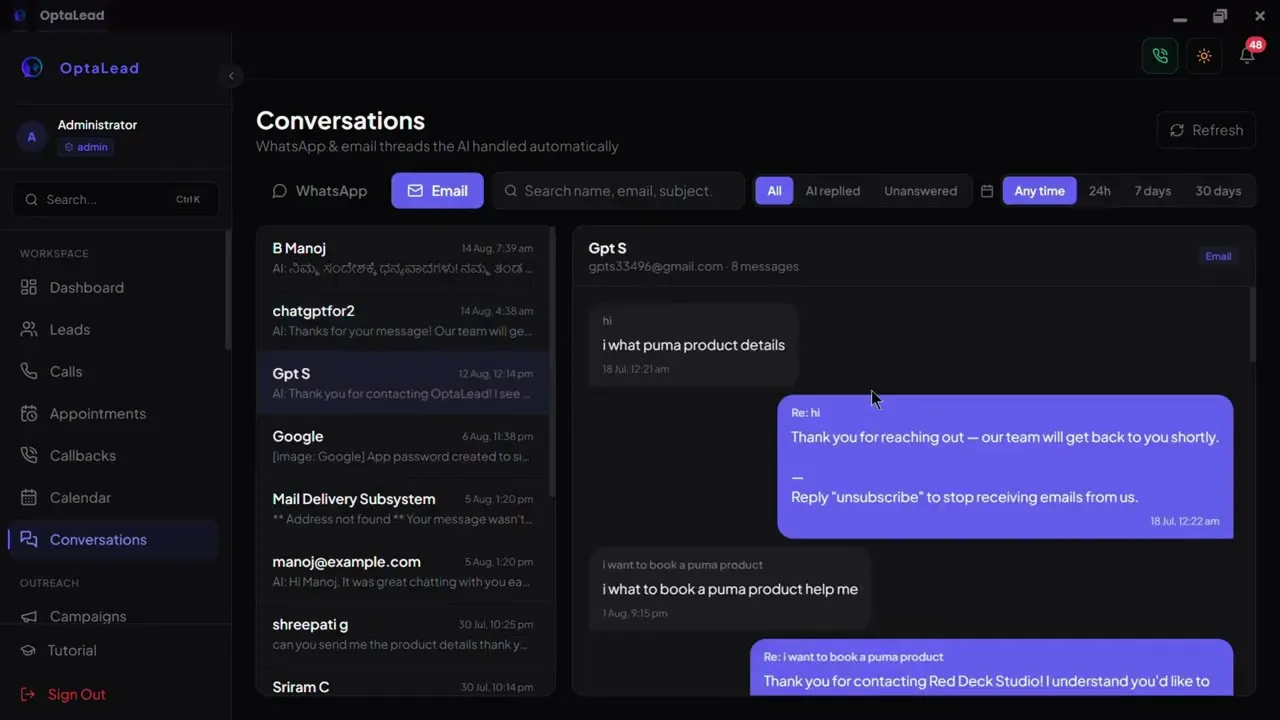
Task: Open the Mail Delivery Subsystem conversation
Action: [x=403, y=508]
